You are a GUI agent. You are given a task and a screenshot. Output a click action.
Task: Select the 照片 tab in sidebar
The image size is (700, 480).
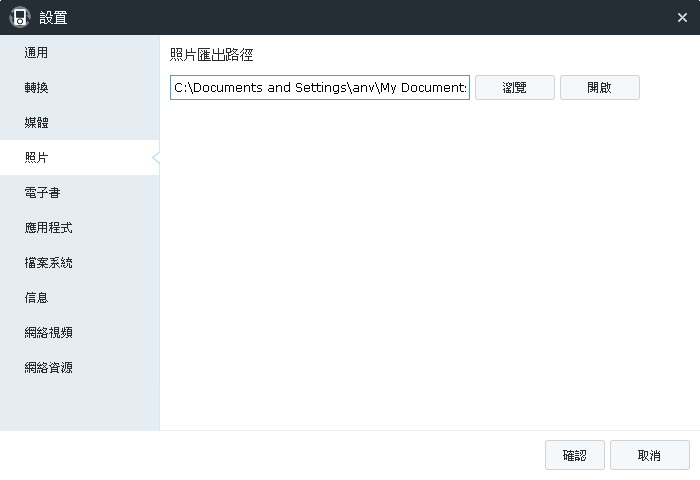point(36,158)
